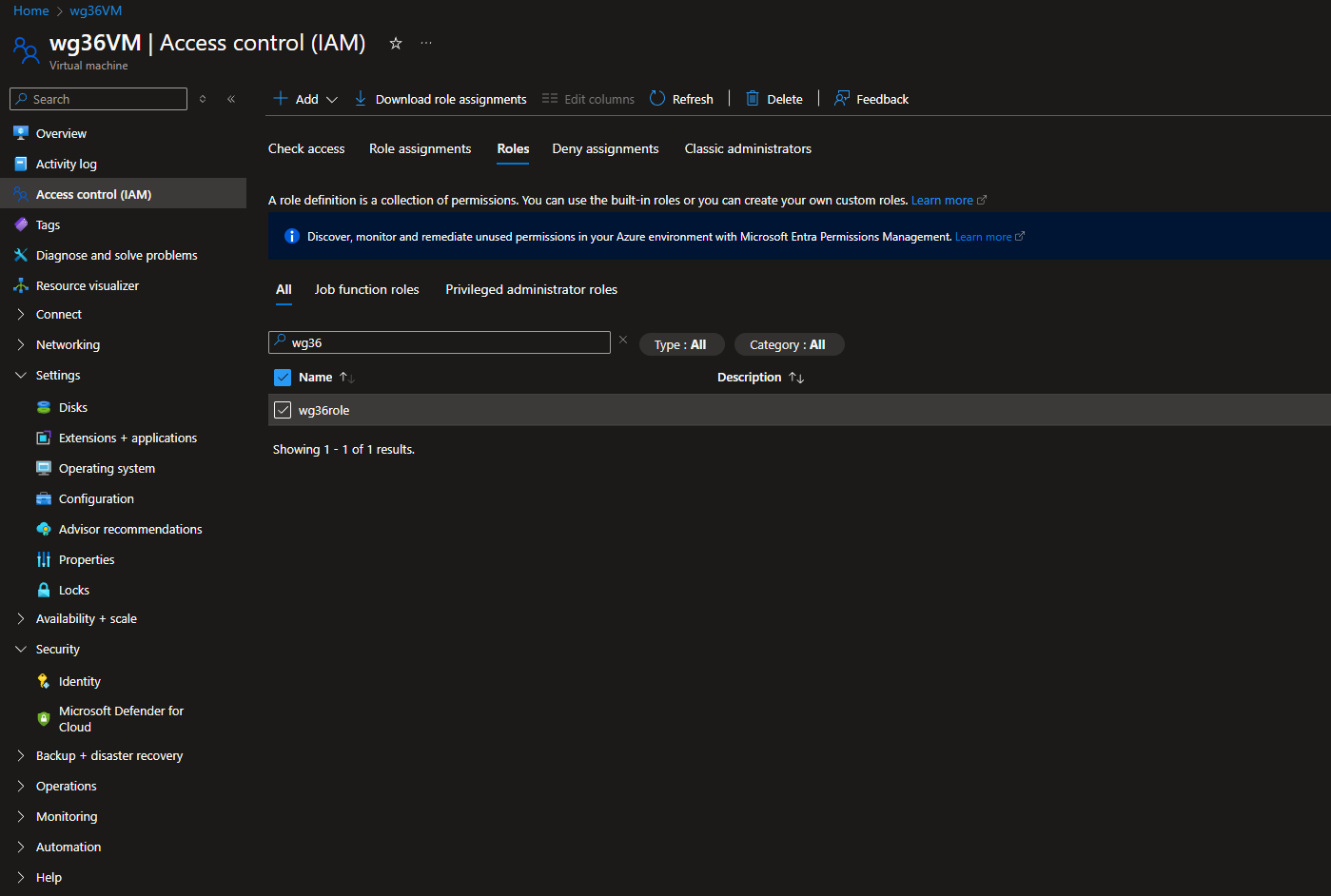Screen dimensions: 1331x896
Task: Open Disks in the Settings section
Action: click(72, 407)
